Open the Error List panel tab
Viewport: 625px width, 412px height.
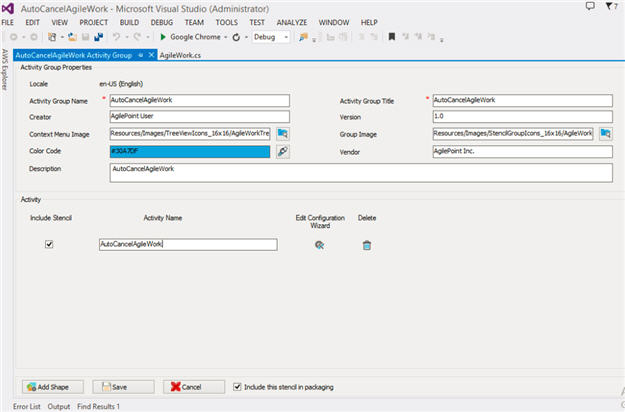tap(27, 406)
